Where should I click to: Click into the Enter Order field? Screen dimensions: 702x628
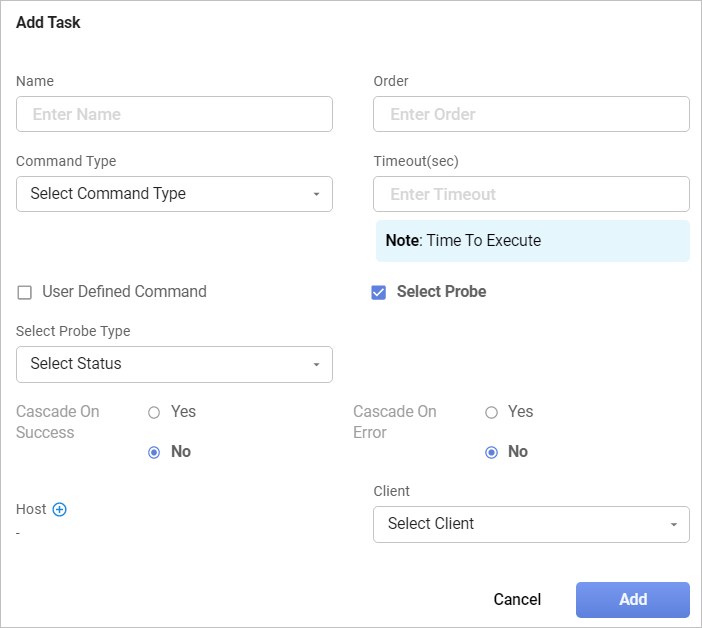[x=531, y=114]
